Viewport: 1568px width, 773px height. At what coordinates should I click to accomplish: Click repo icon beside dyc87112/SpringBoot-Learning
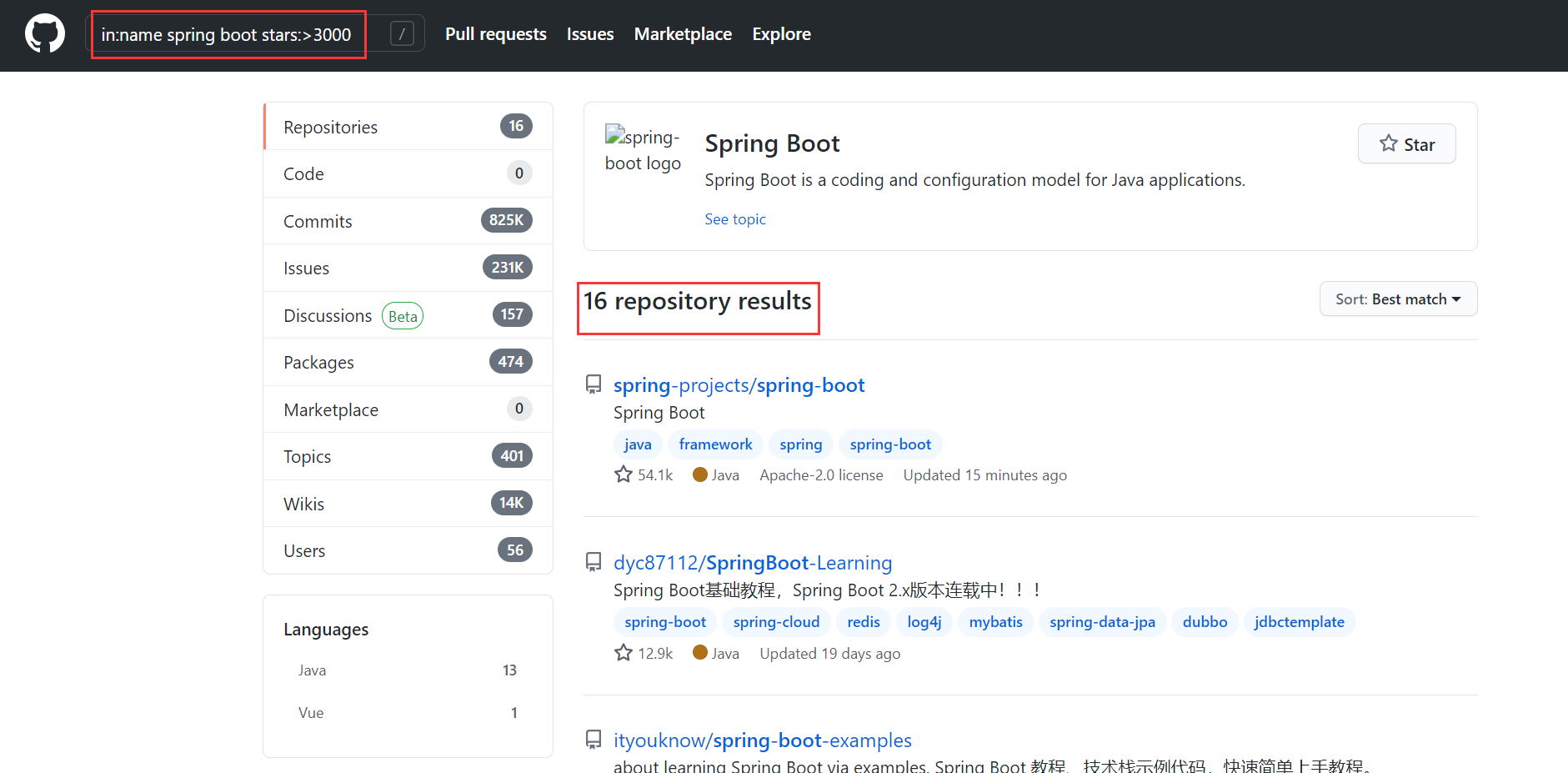click(x=594, y=562)
